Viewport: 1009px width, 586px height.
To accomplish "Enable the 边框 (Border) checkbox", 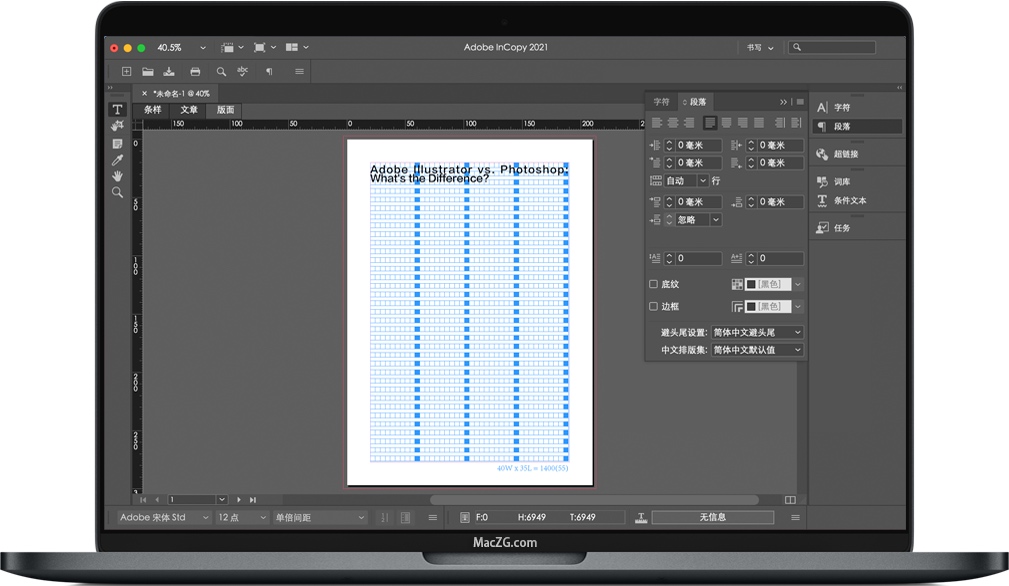I will (x=654, y=306).
